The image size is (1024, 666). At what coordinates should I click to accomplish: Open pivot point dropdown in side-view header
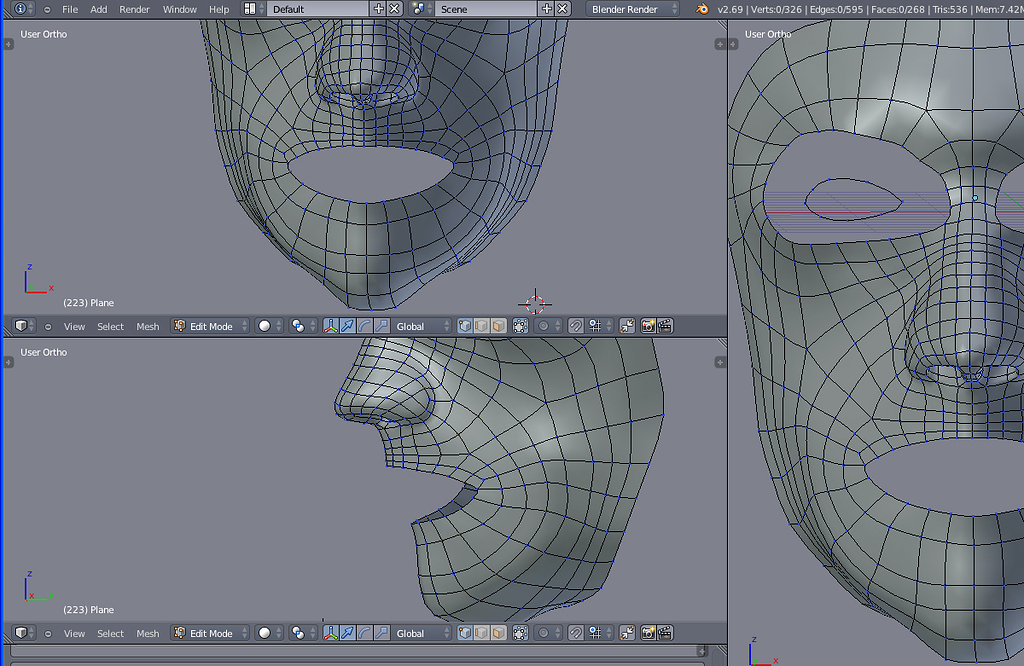coord(303,633)
